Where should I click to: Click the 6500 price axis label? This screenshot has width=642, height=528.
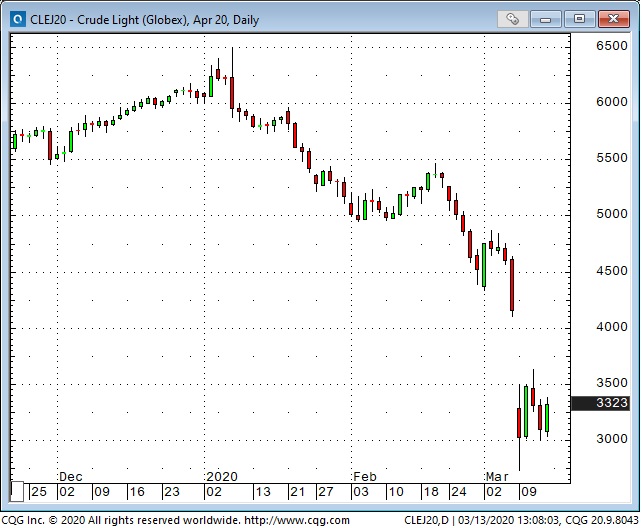tap(611, 46)
